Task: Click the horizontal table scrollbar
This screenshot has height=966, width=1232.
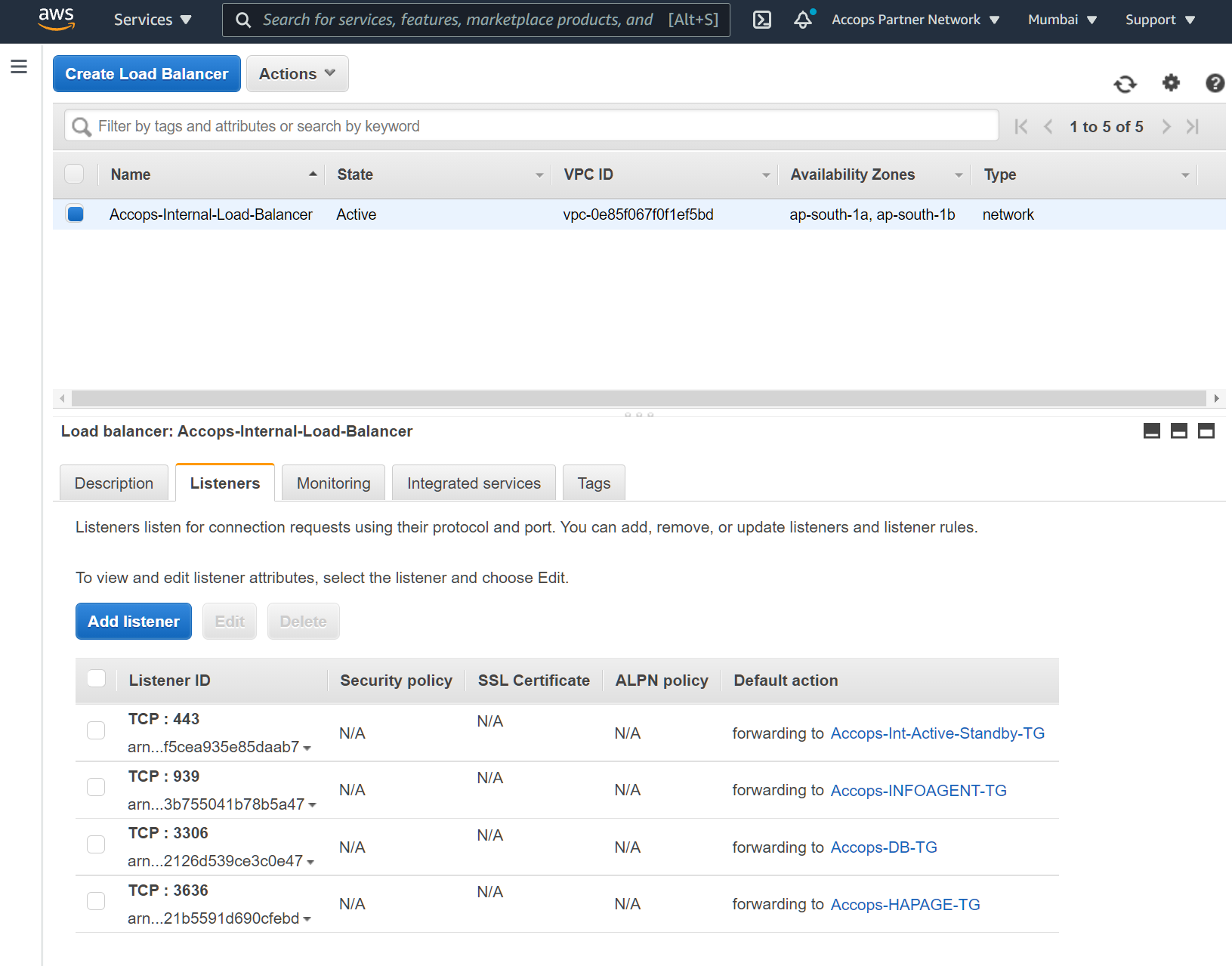Action: pyautogui.click(x=638, y=398)
